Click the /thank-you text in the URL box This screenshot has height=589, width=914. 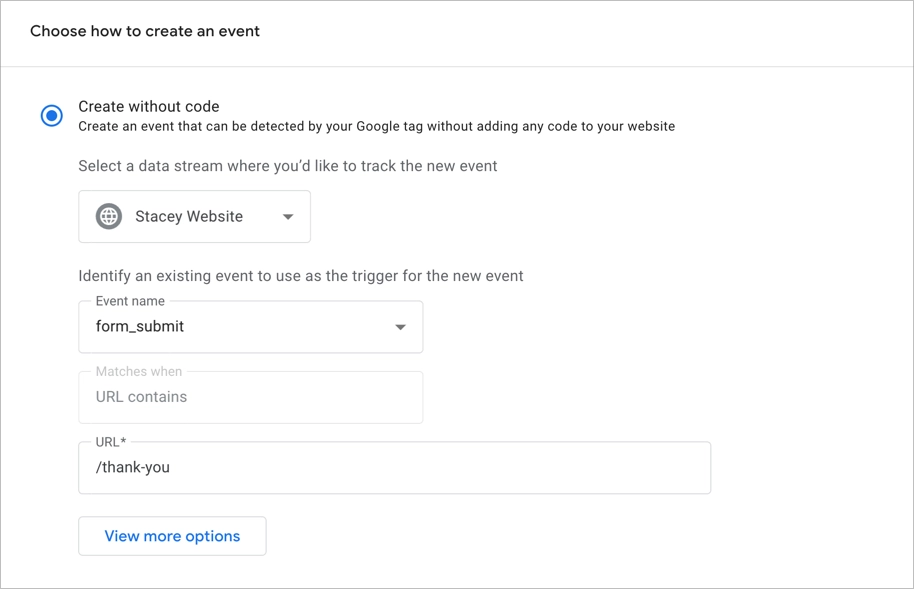click(133, 467)
